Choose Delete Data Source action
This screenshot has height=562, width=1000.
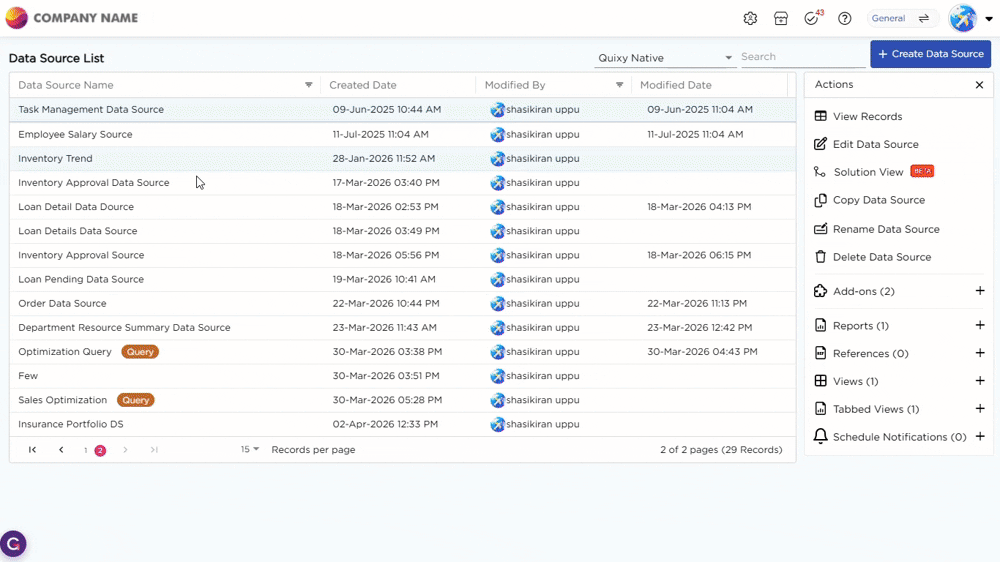881,257
